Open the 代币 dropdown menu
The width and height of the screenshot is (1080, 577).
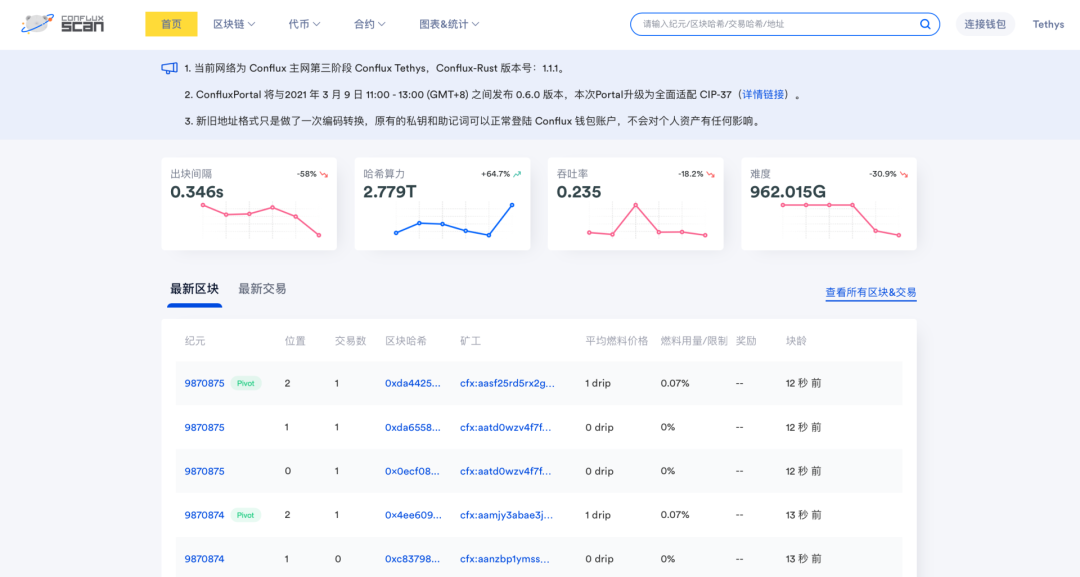pyautogui.click(x=304, y=24)
